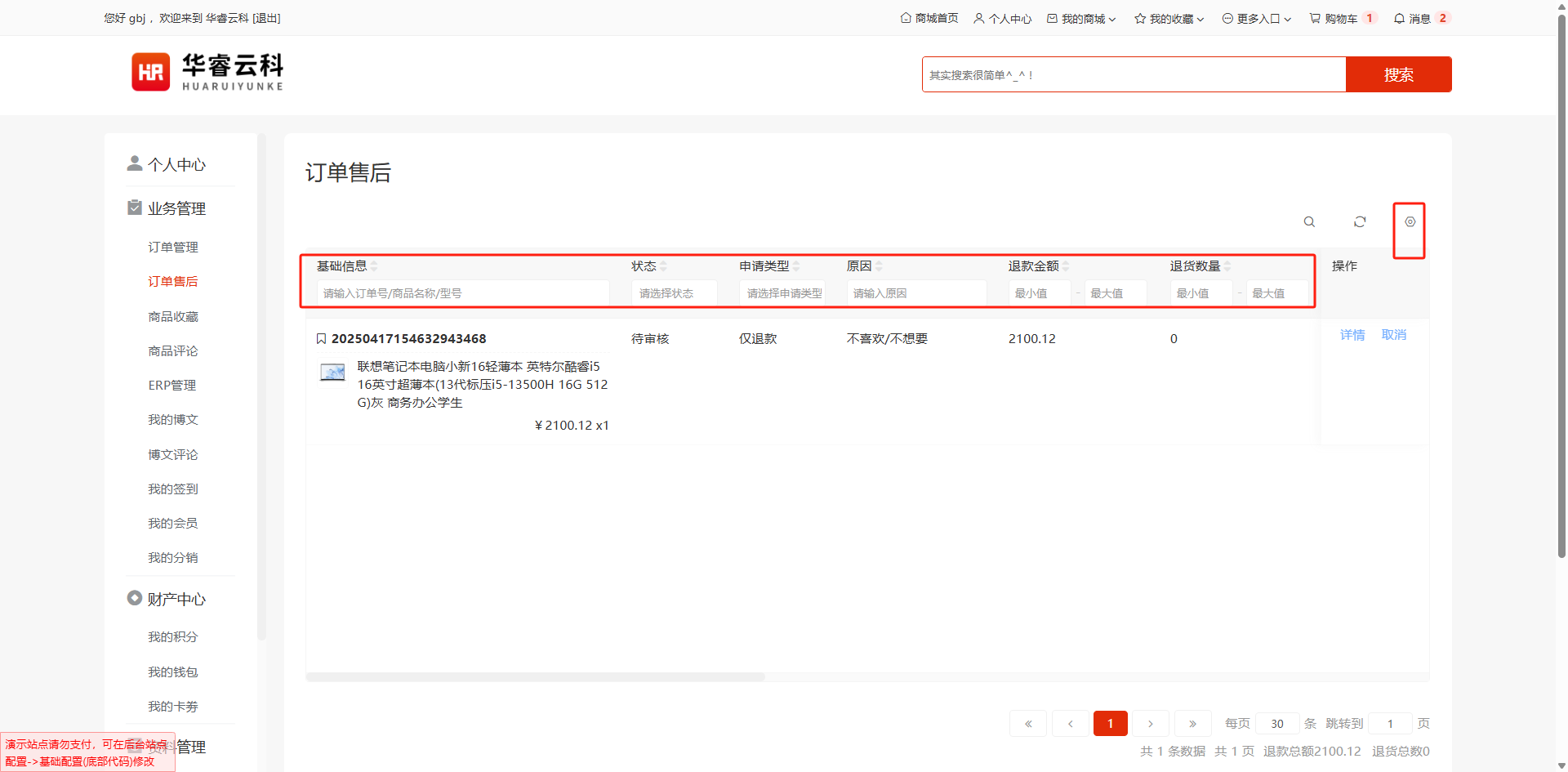Open the message bell notifications
The width and height of the screenshot is (1568, 772).
(1399, 18)
